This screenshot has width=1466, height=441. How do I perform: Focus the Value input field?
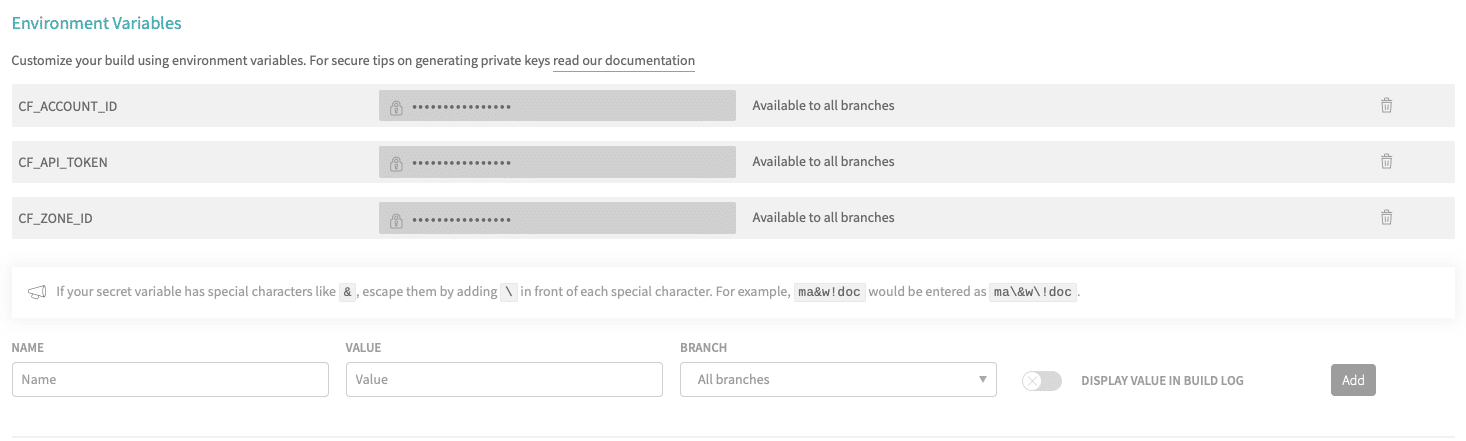(x=504, y=379)
